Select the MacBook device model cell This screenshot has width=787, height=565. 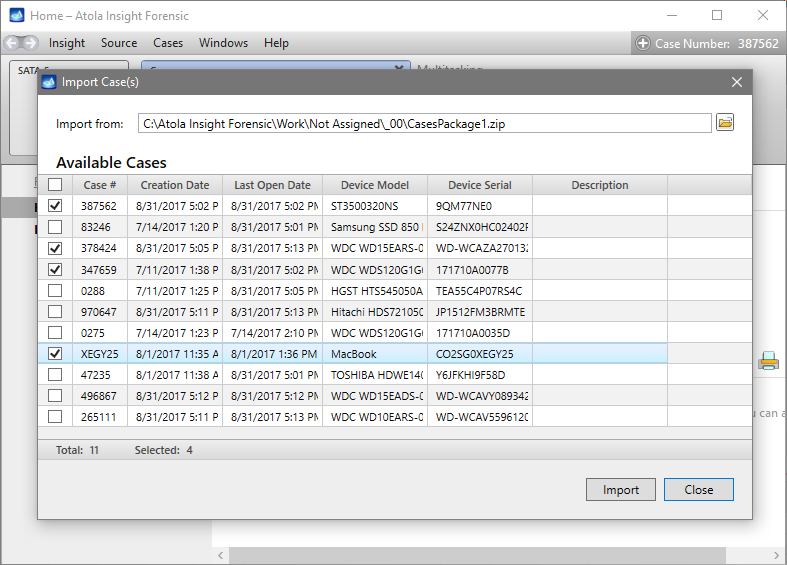click(375, 354)
